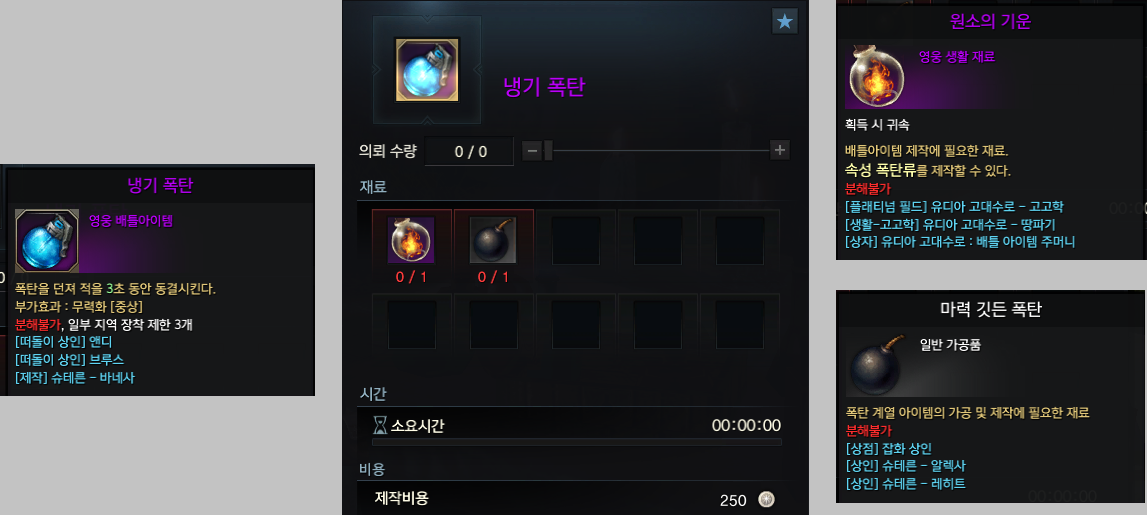The height and width of the screenshot is (515, 1147).
Task: Click the 의뢰 수량 0 / 0 field
Action: click(469, 151)
